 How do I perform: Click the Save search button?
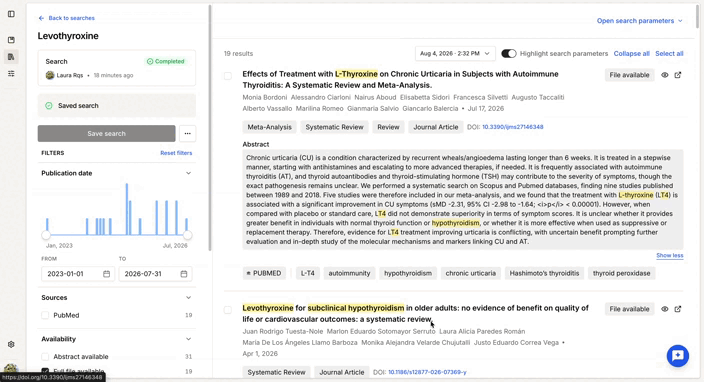(106, 133)
